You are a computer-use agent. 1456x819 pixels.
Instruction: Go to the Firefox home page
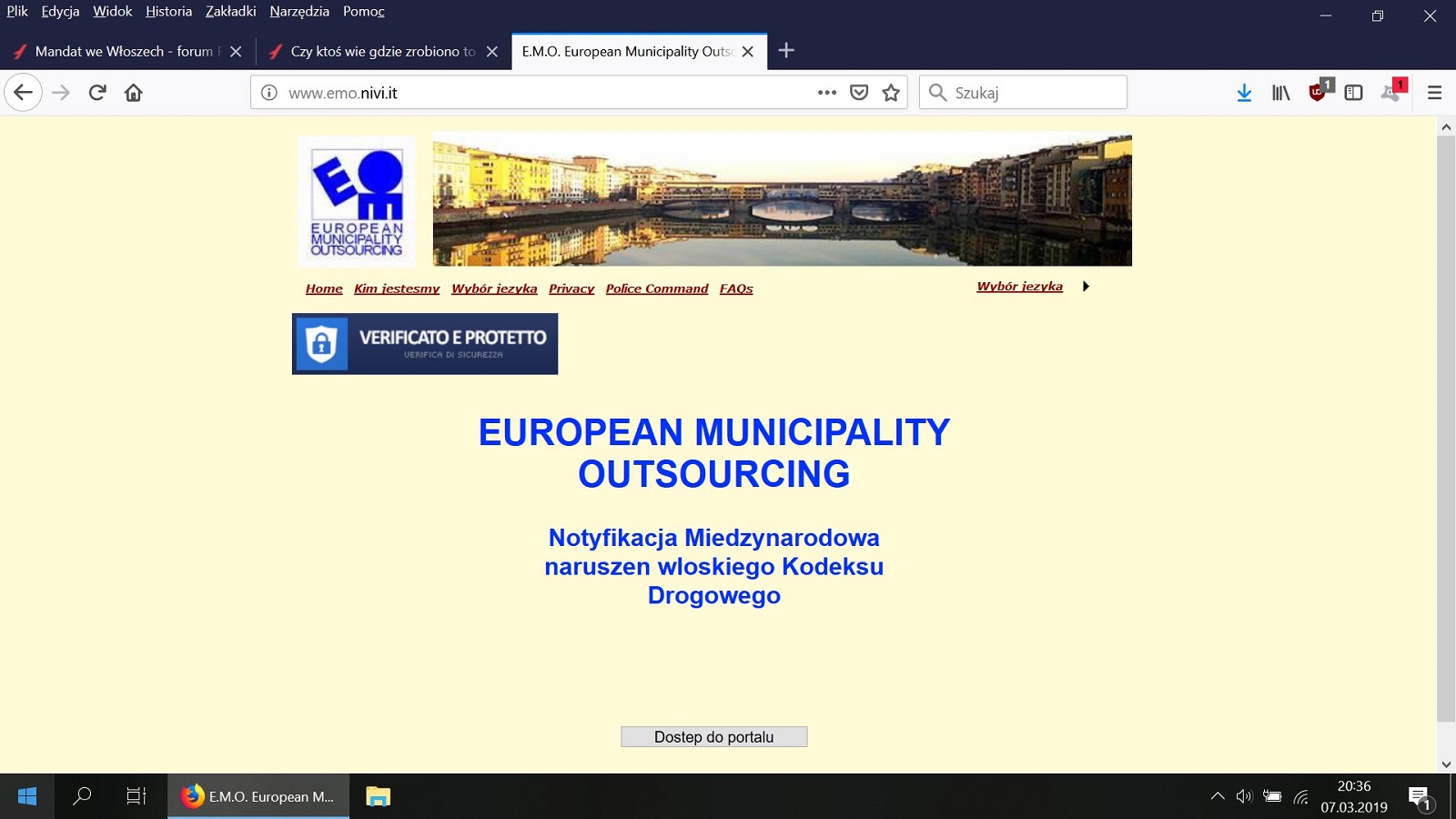tap(134, 93)
